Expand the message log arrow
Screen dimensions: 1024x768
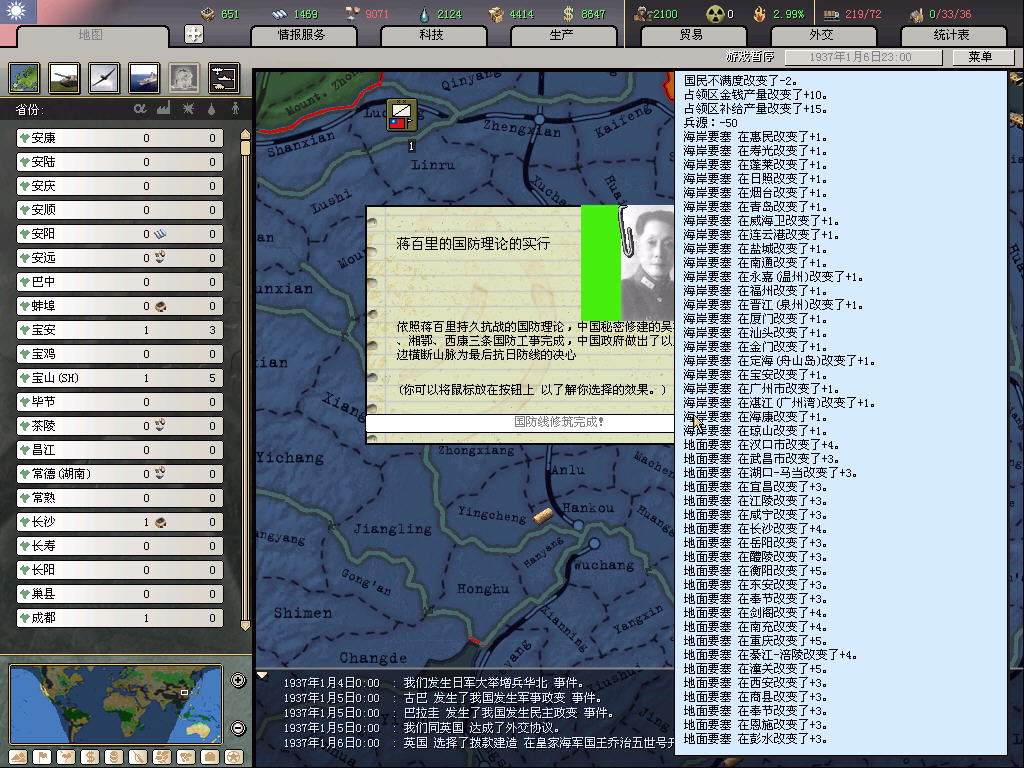(263, 675)
